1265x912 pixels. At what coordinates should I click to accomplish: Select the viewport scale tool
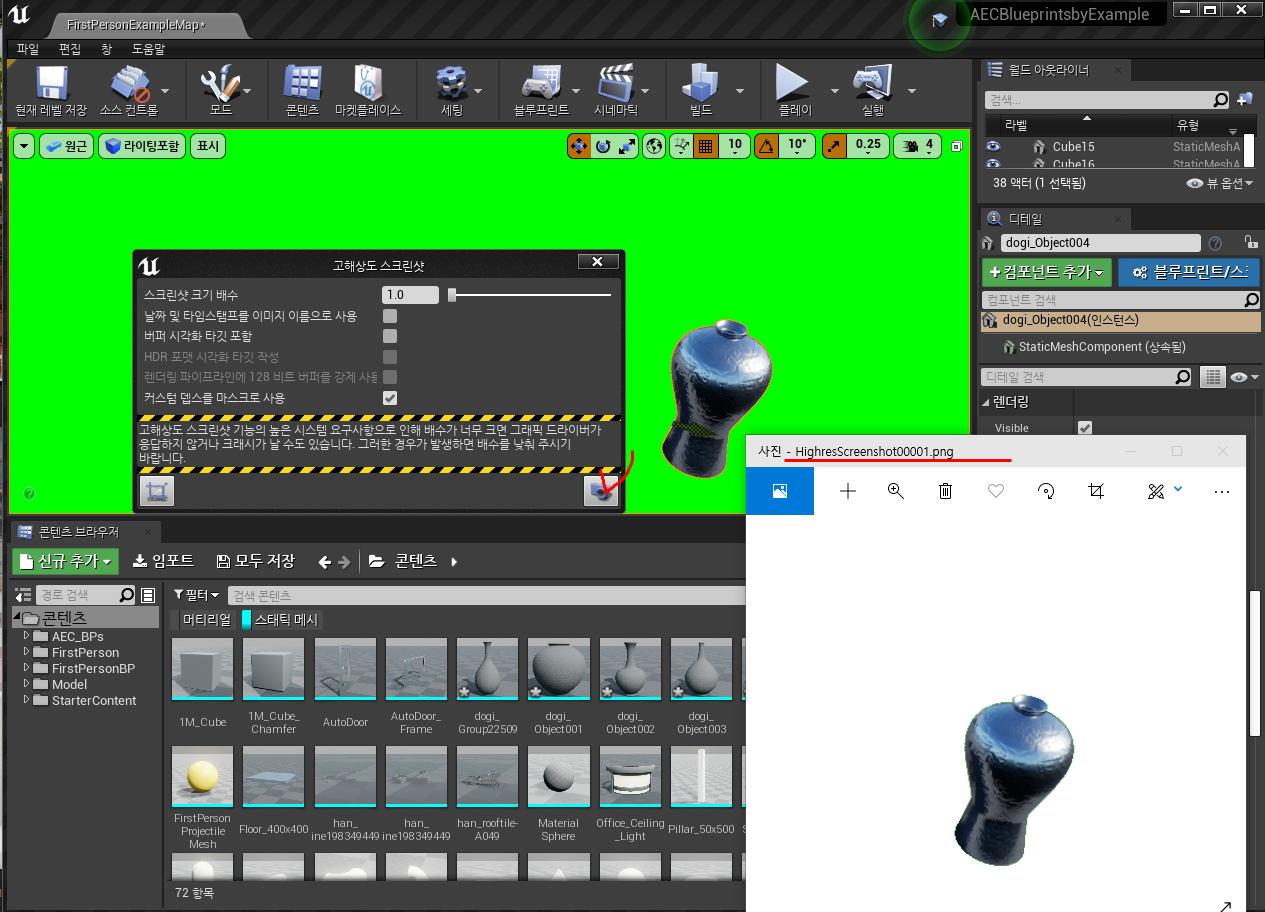[627, 146]
